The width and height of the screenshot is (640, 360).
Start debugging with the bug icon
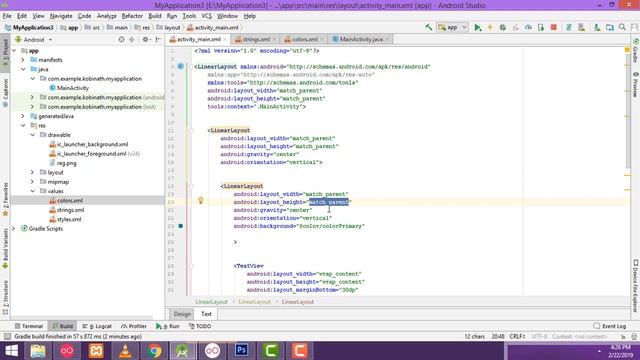click(x=503, y=27)
